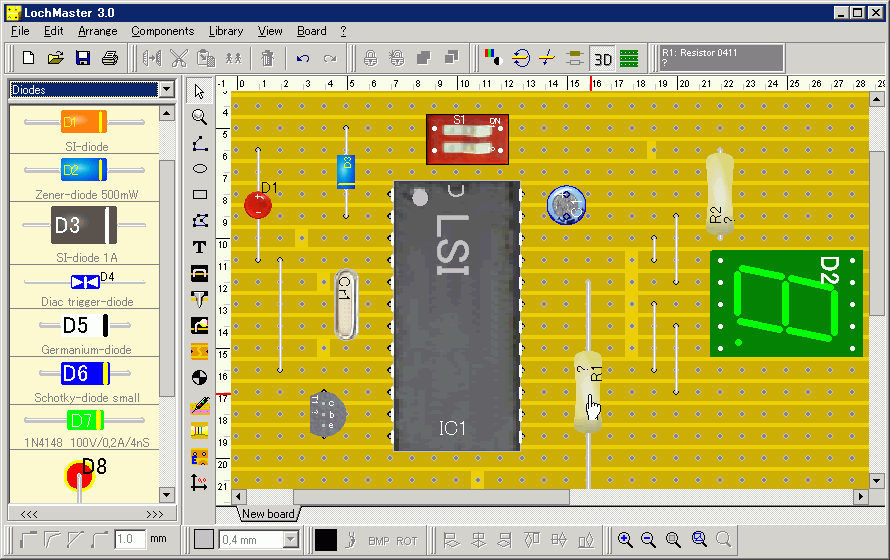890x560 pixels.
Task: Click the 1.0 mm radius input field
Action: click(x=129, y=539)
